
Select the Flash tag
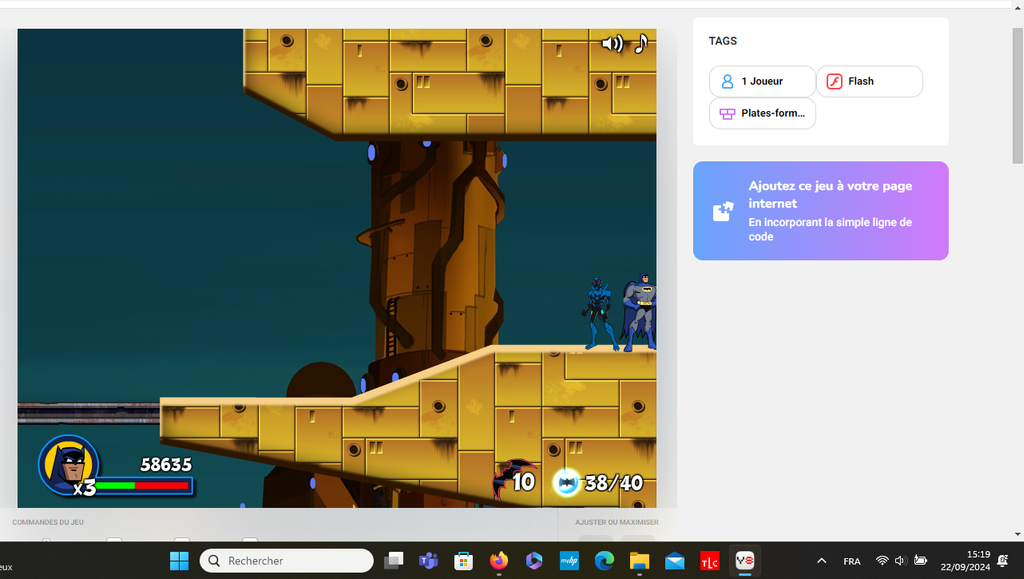869,81
